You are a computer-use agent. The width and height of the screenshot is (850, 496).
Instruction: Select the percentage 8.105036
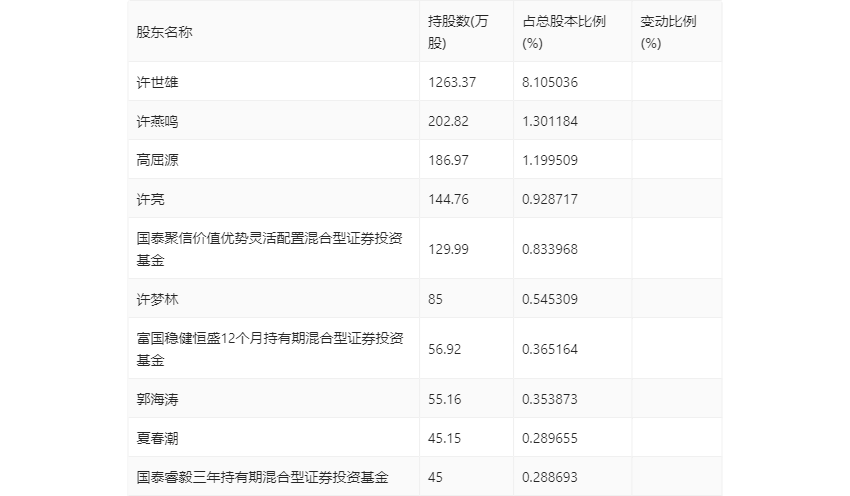(550, 82)
